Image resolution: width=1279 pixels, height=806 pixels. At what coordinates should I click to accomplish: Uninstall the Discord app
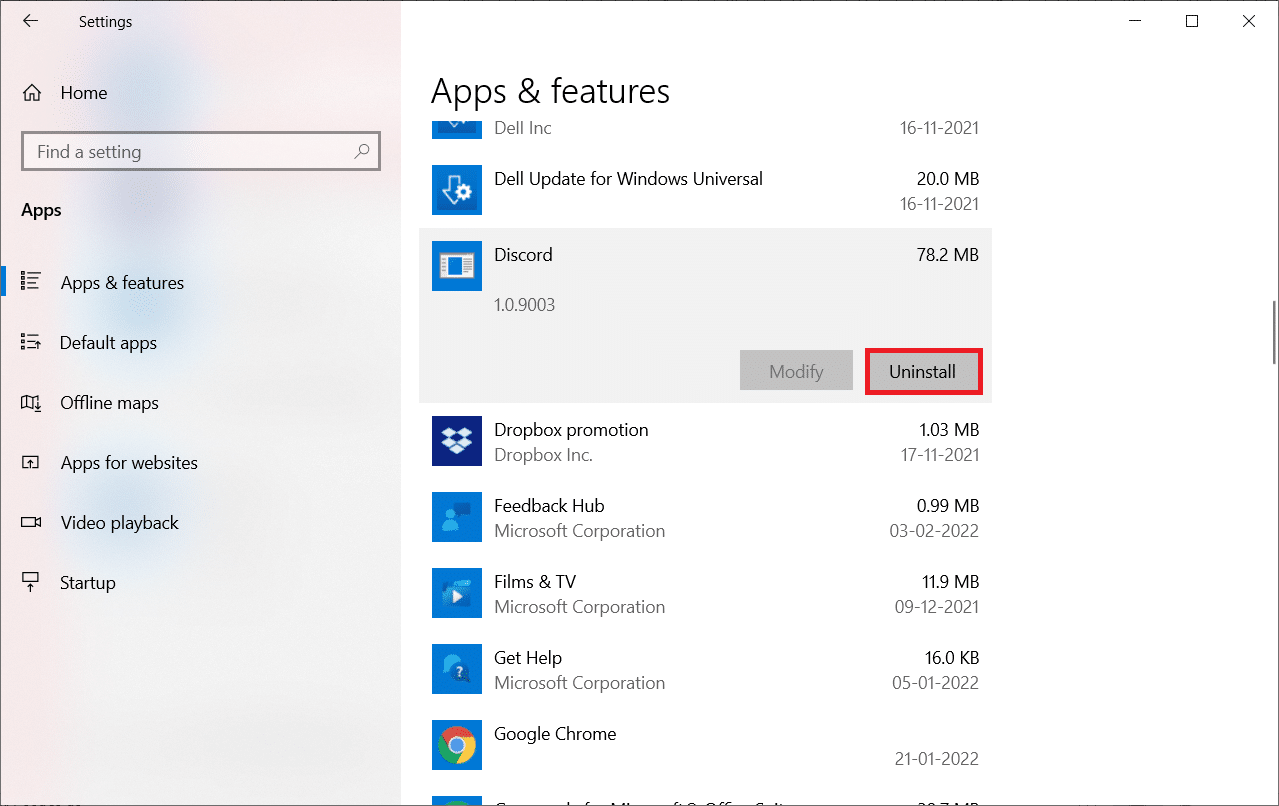[x=923, y=371]
